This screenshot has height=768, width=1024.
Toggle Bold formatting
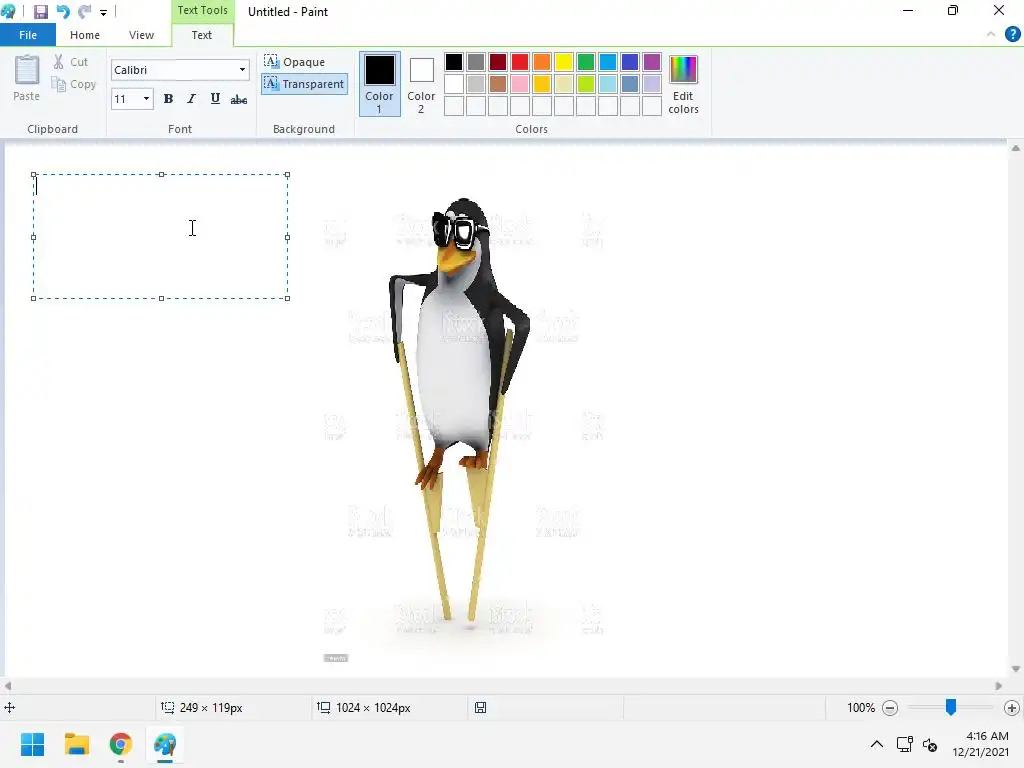pyautogui.click(x=168, y=99)
